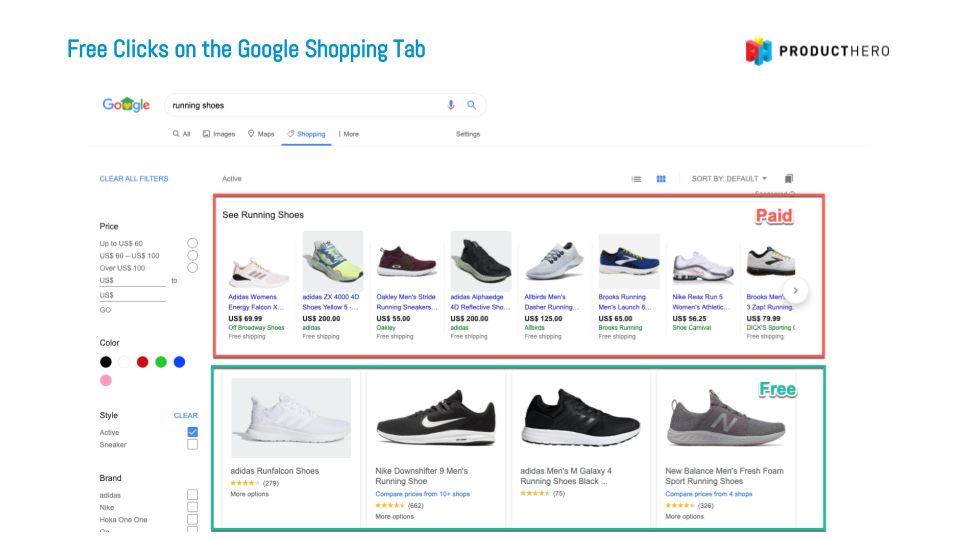Expand More options under Nike Downshifter

394,517
